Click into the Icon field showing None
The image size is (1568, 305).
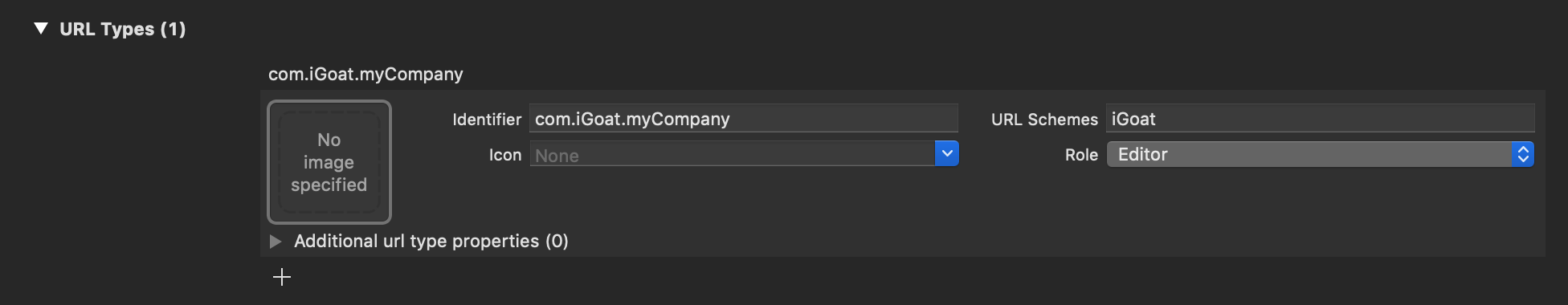(733, 154)
